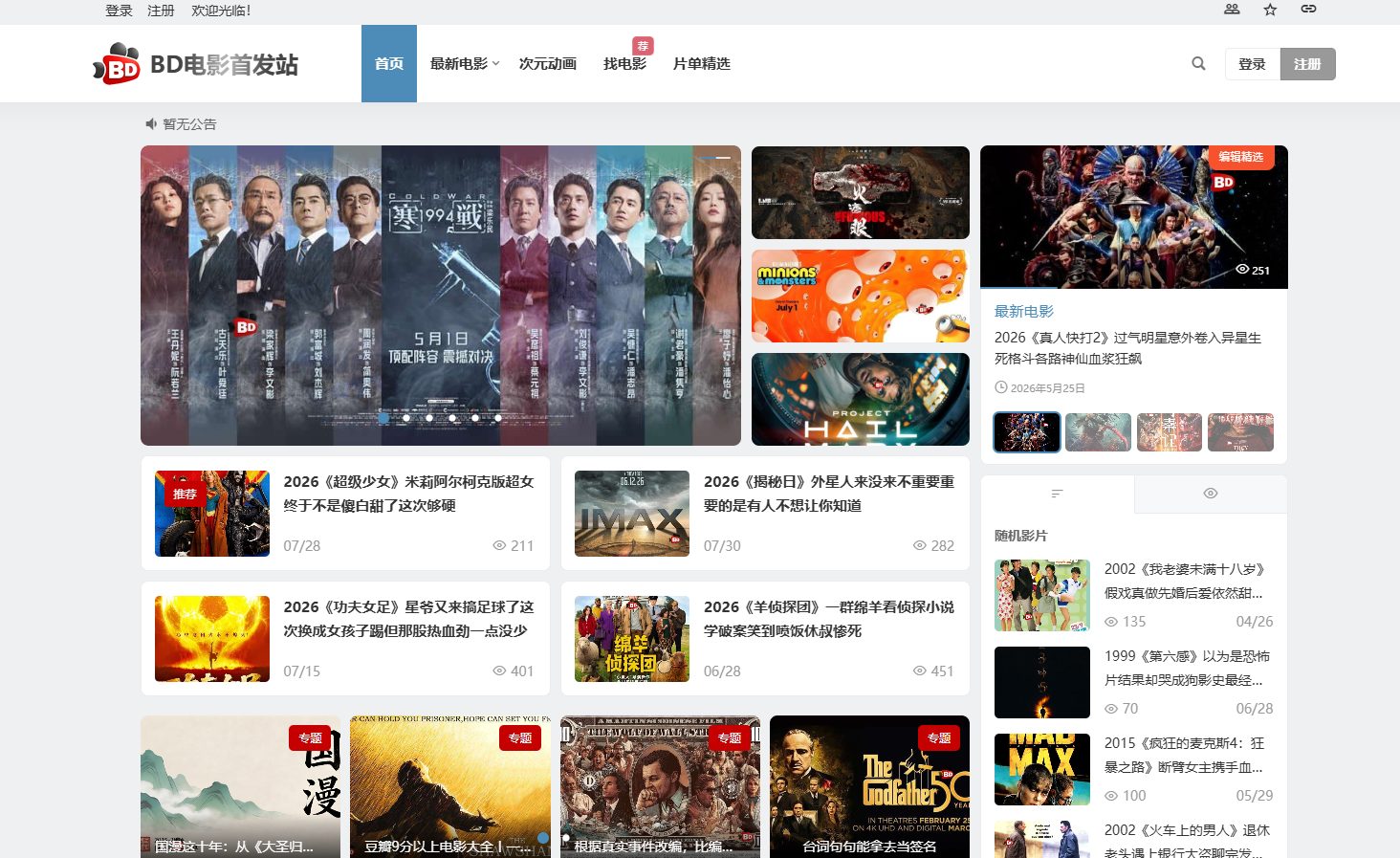The height and width of the screenshot is (858, 1400).
Task: Open 2026《真人快打2》 article title
Action: click(x=1128, y=348)
